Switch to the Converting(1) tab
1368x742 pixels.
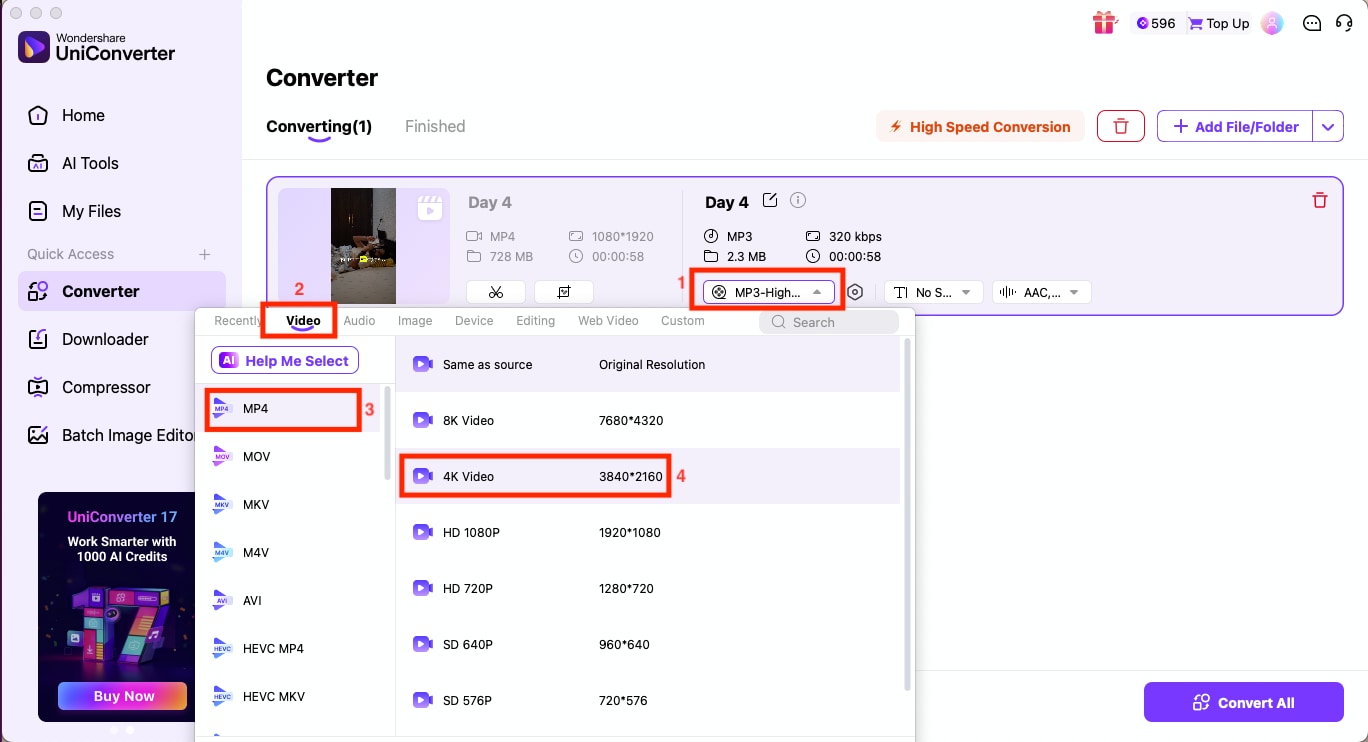point(319,126)
